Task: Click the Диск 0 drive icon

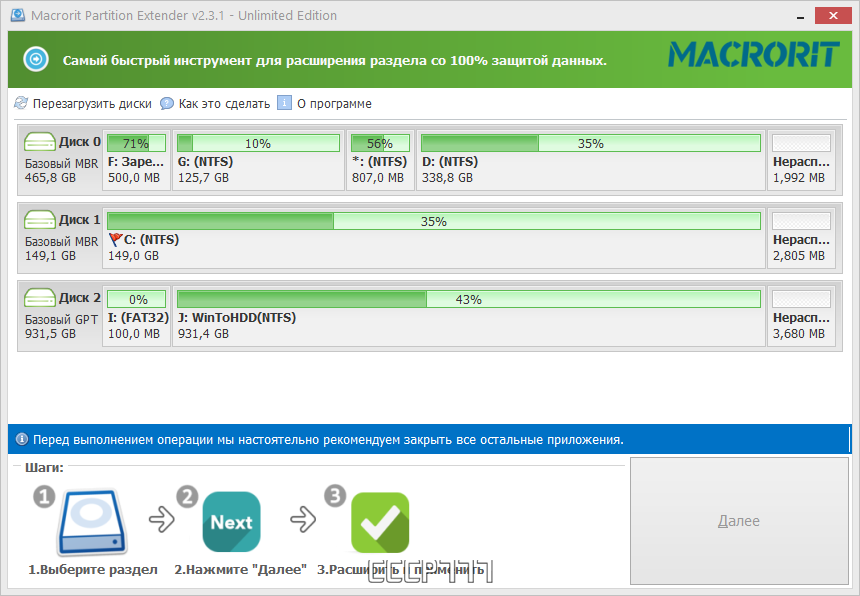Action: [x=40, y=142]
